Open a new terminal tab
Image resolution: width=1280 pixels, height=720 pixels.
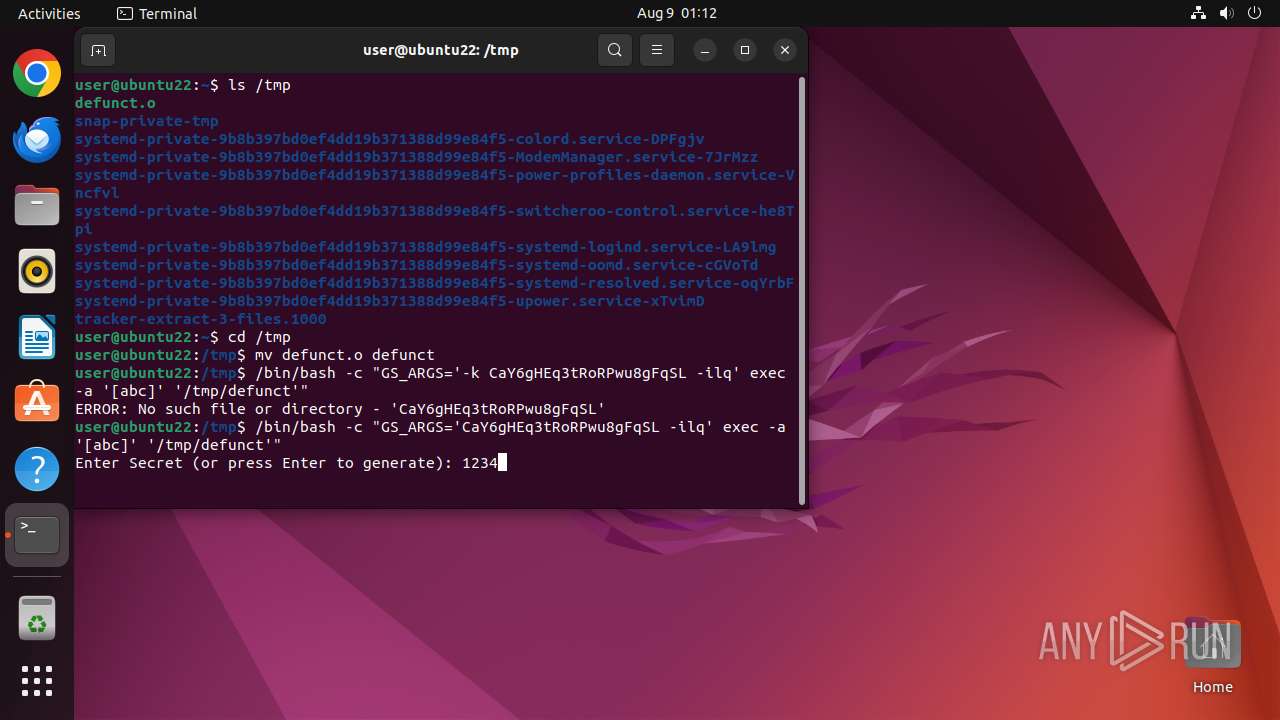tap(98, 50)
